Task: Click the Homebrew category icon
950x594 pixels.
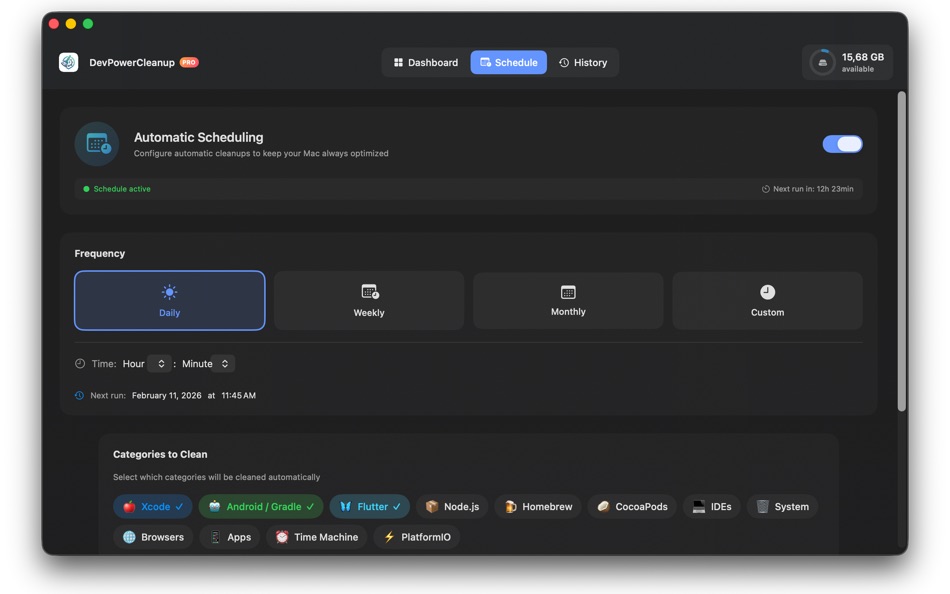Action: [x=508, y=506]
